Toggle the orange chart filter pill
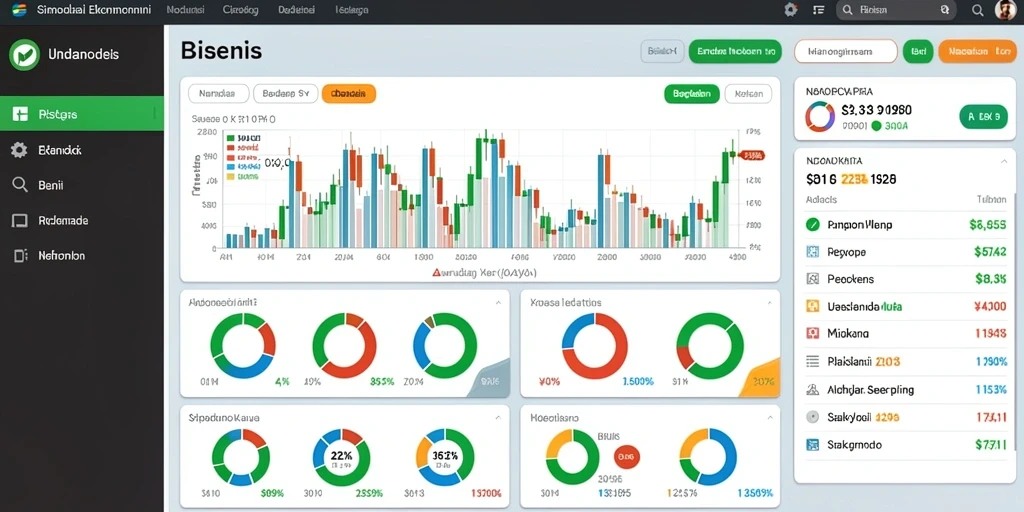 point(349,94)
